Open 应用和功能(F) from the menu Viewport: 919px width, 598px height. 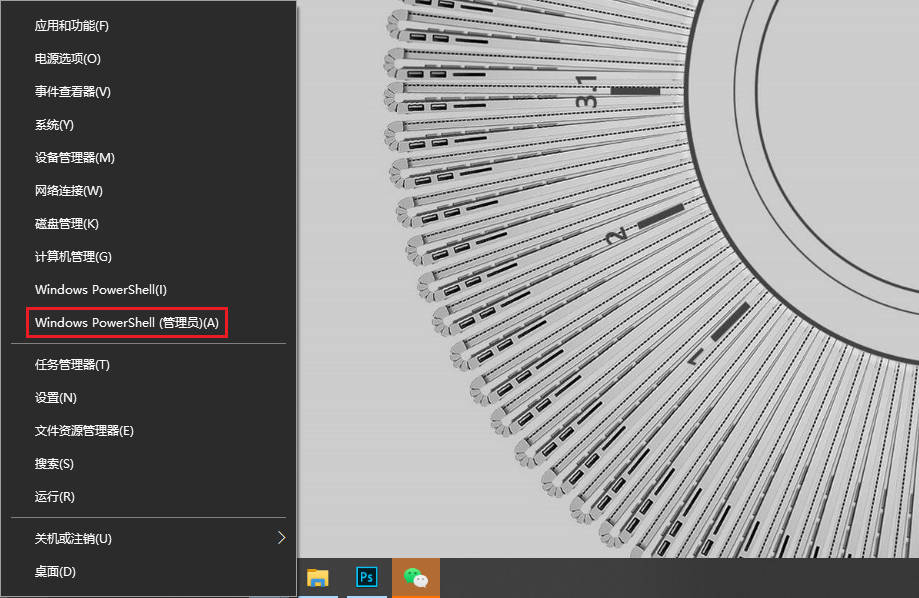pos(148,26)
